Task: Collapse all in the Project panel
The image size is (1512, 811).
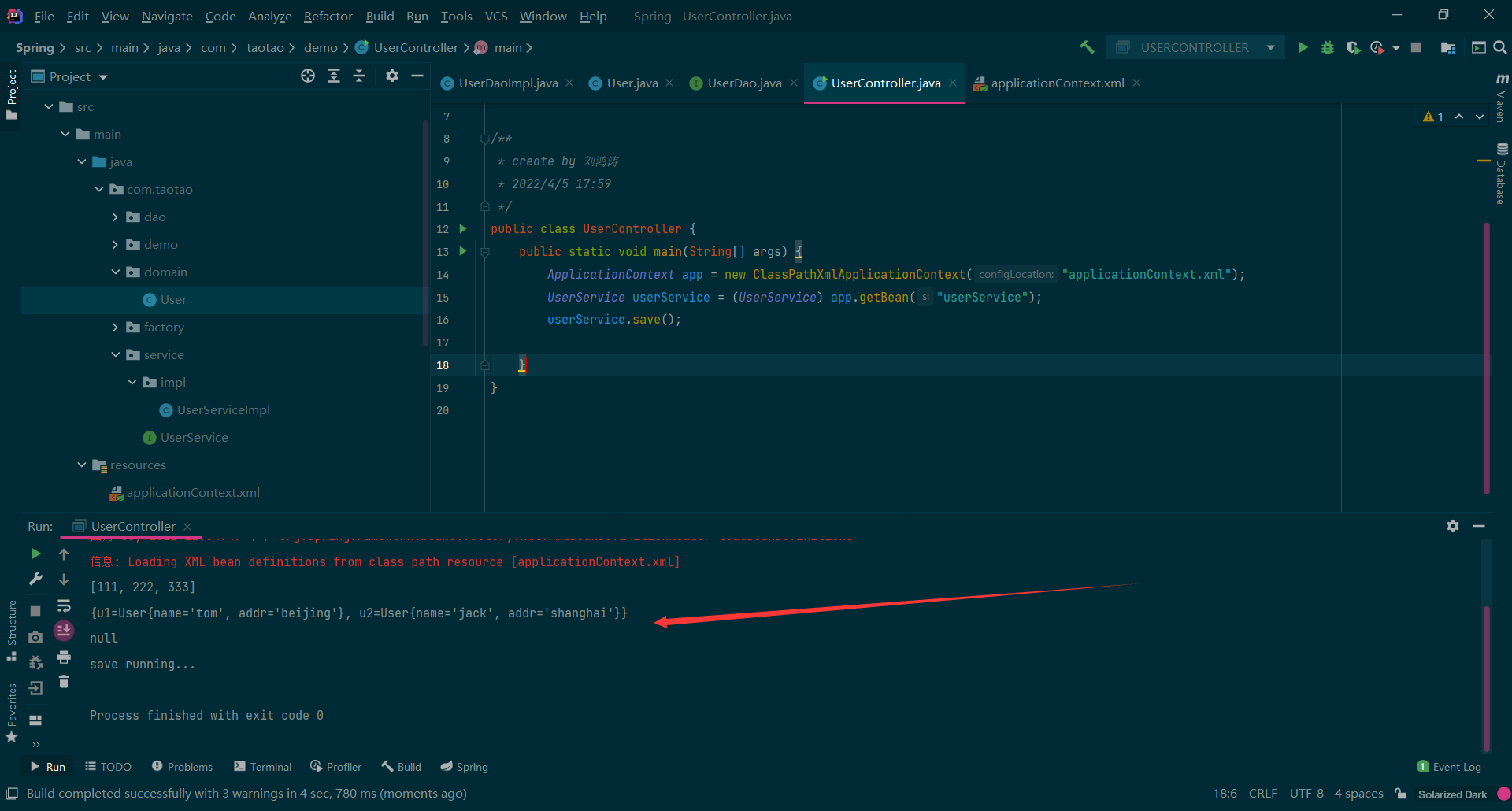Action: pyautogui.click(x=359, y=76)
